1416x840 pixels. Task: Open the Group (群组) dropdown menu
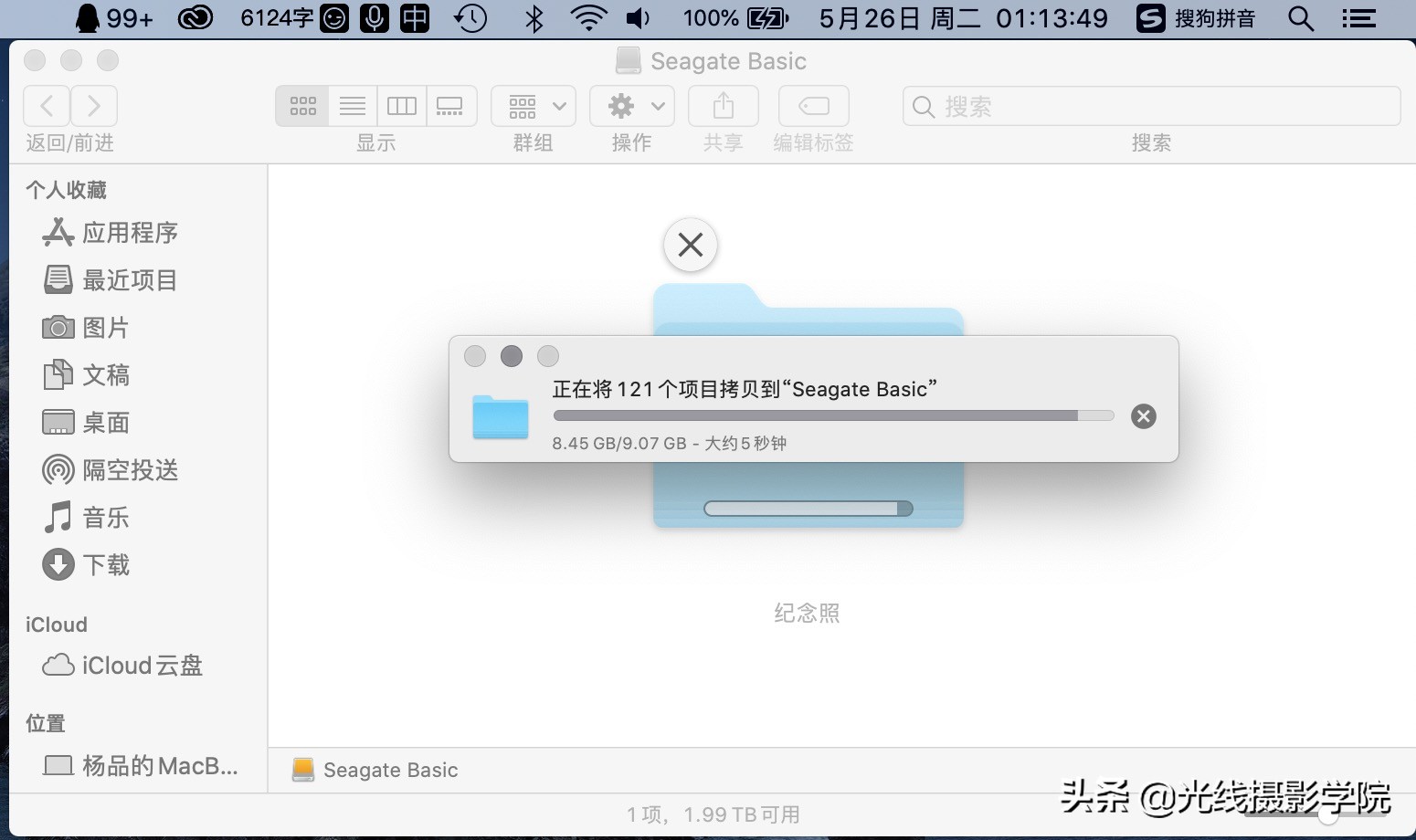[533, 105]
